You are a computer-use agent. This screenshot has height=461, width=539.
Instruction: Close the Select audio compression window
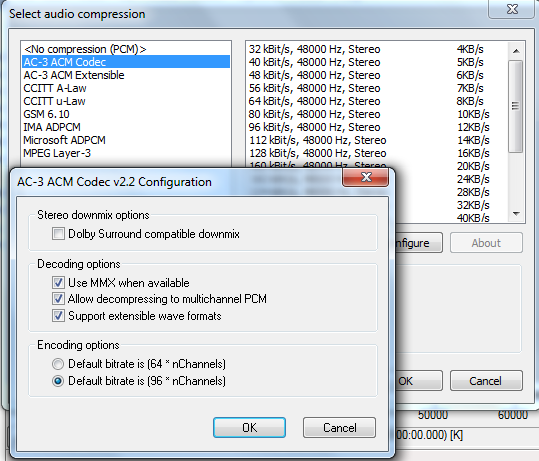click(512, 9)
